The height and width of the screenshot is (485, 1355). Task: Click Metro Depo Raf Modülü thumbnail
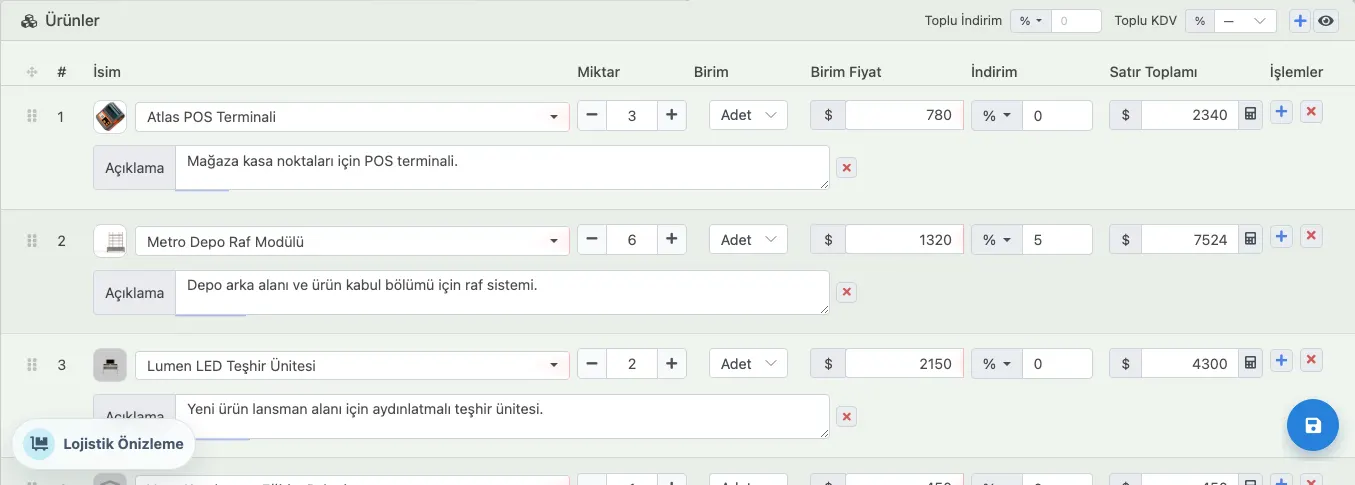[110, 241]
